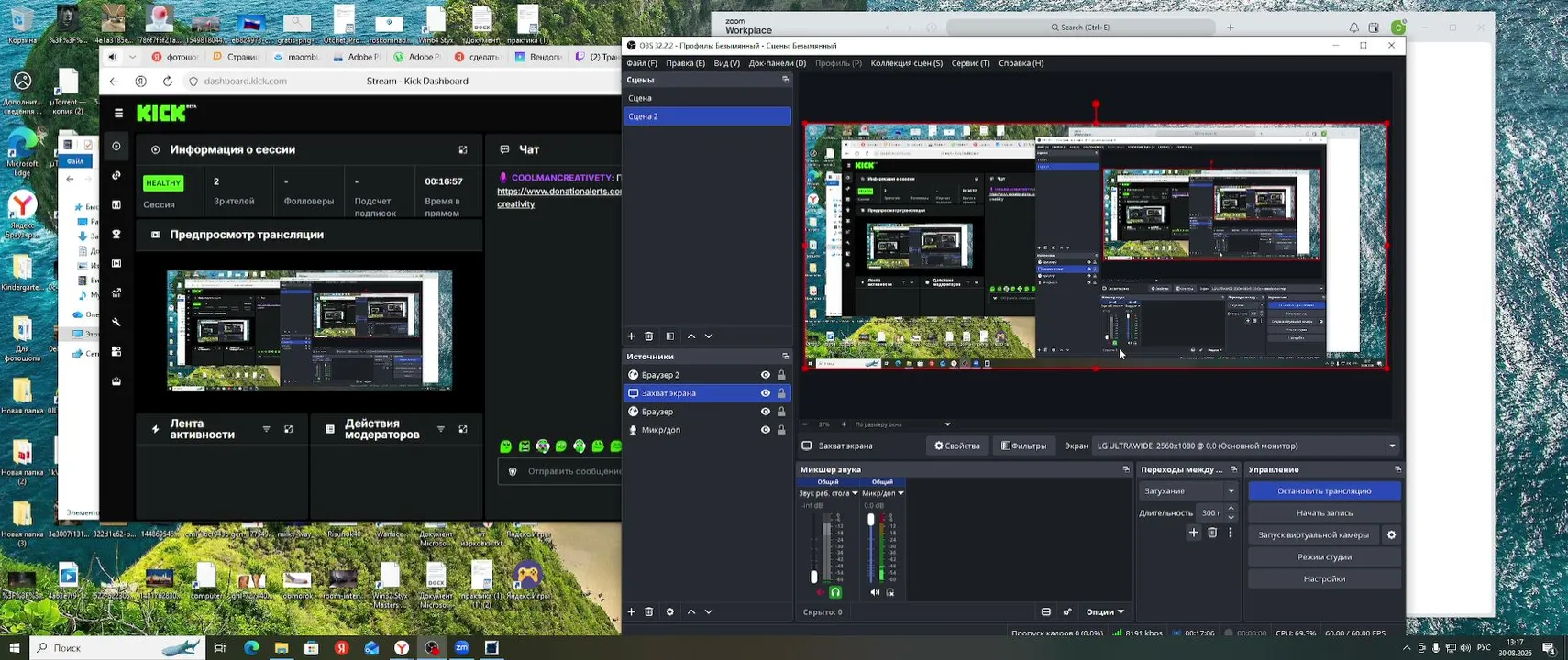Viewport: 1568px width, 660px height.
Task: Click Kick Предпросмотр трансляции video thumbnail
Action: (x=309, y=329)
